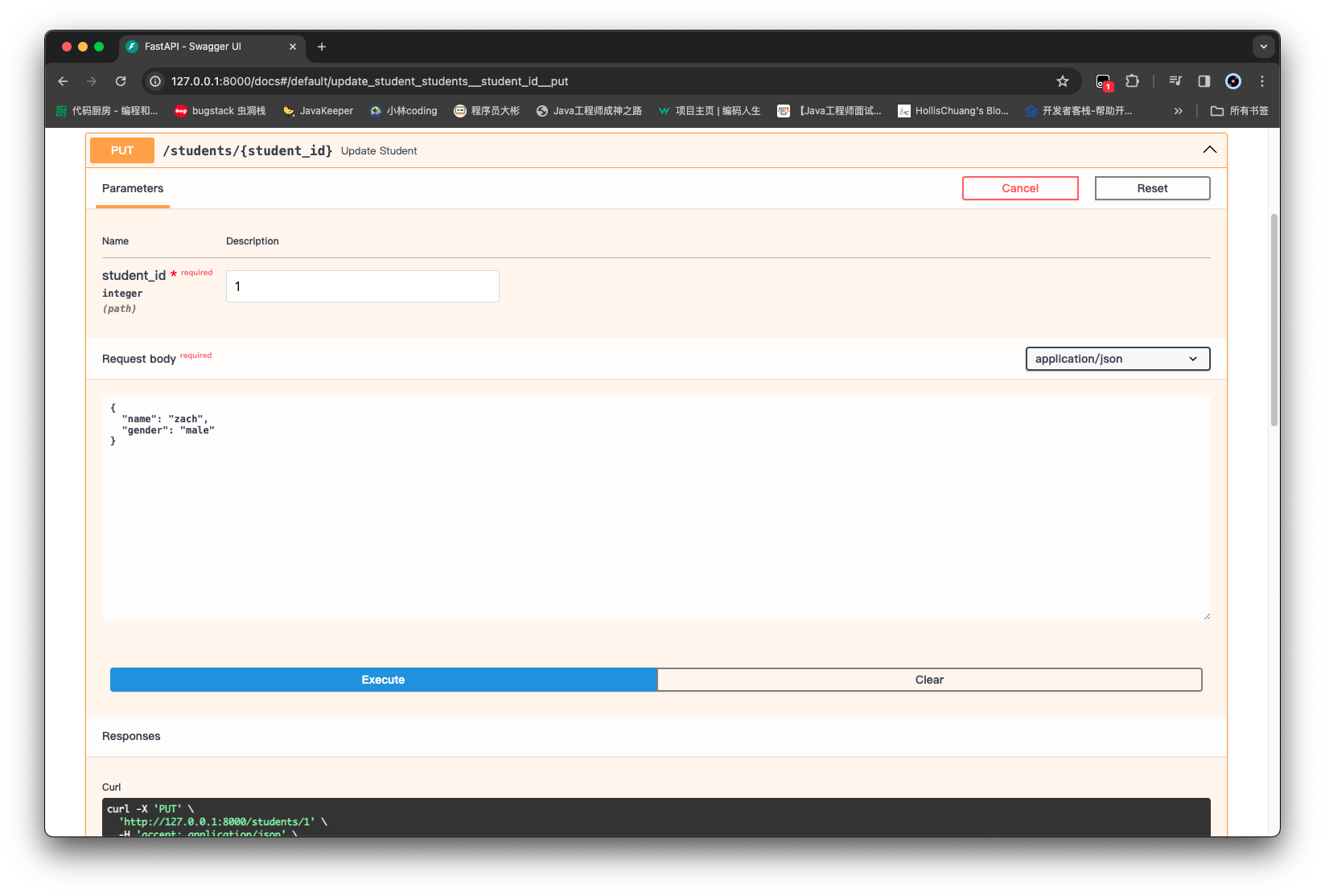Select the FastAPI - Swagger UI tab
This screenshot has height=896, width=1325.
pos(212,47)
